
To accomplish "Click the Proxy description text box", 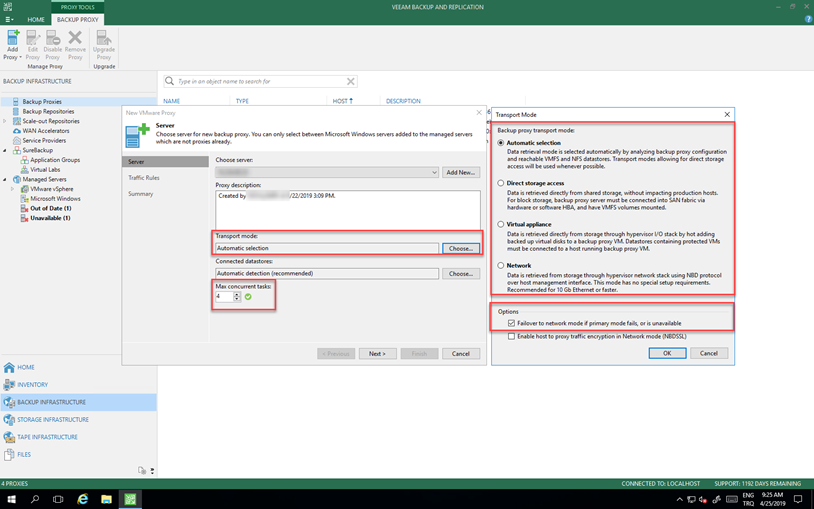I will point(348,209).
